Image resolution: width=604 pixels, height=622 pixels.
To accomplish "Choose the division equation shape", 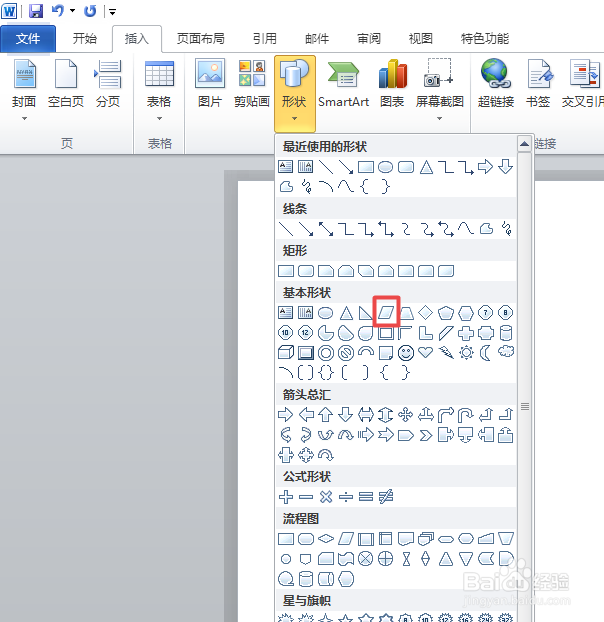I will [x=346, y=497].
